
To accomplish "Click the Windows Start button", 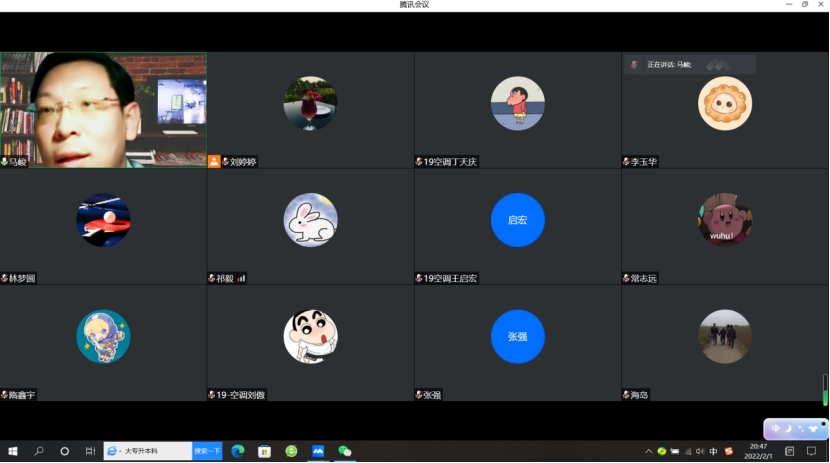I will (x=13, y=451).
